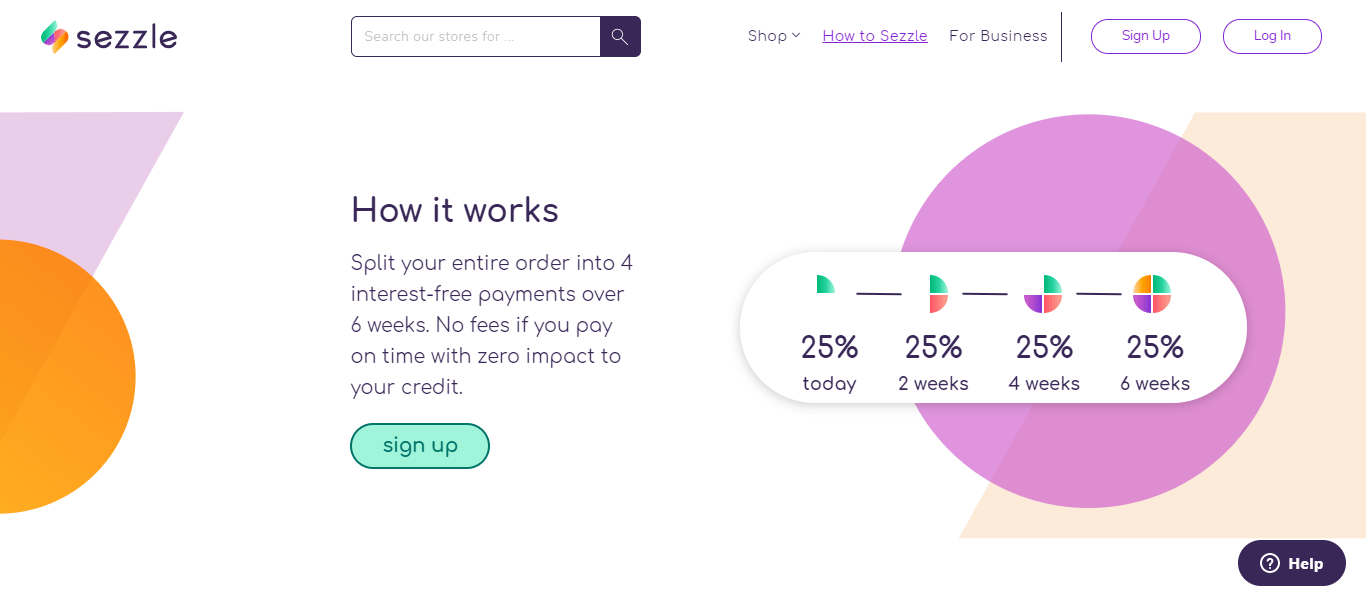Open the Help chat widget
The image size is (1366, 600).
pyautogui.click(x=1291, y=562)
